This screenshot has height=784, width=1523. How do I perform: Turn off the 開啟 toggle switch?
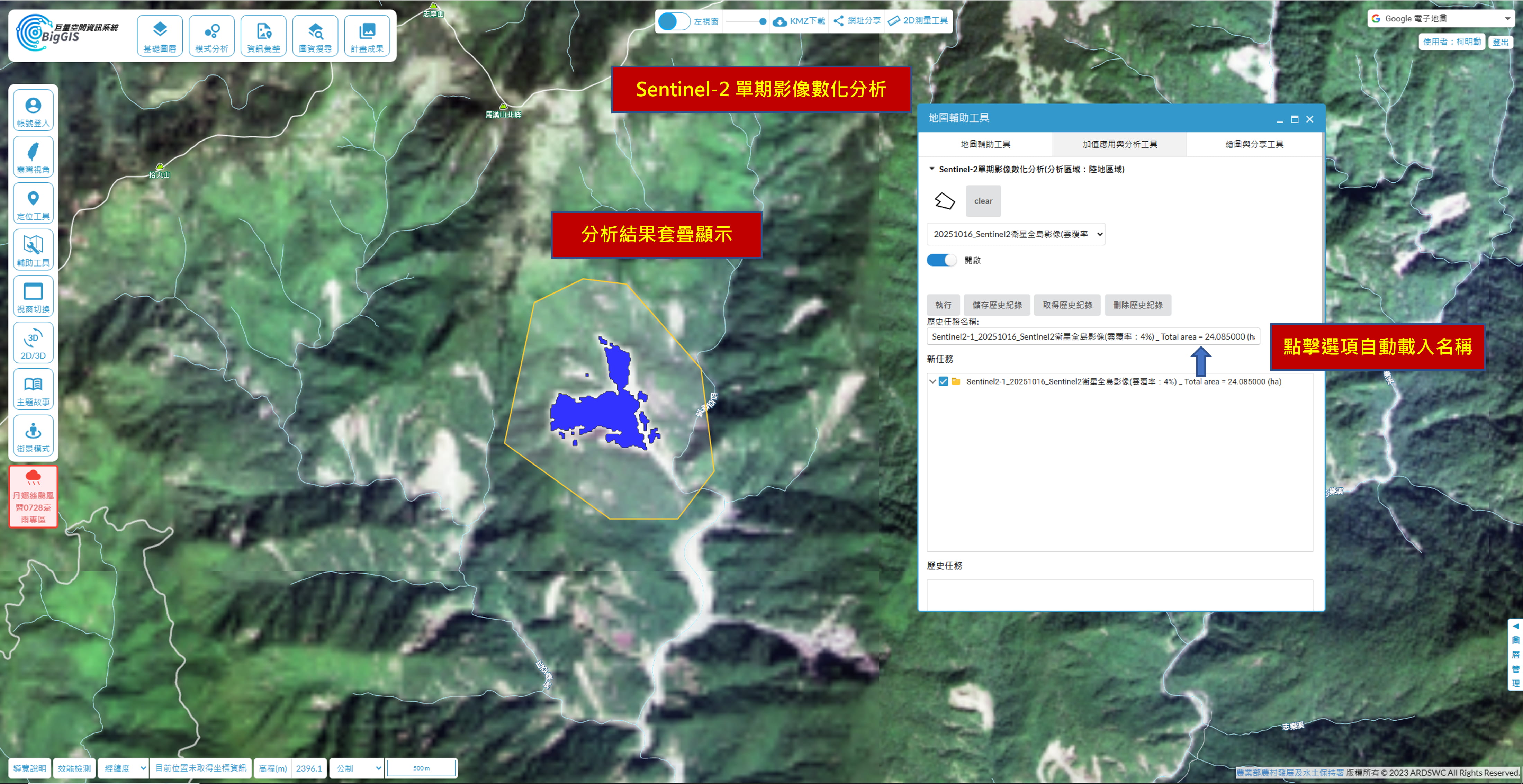pos(941,260)
